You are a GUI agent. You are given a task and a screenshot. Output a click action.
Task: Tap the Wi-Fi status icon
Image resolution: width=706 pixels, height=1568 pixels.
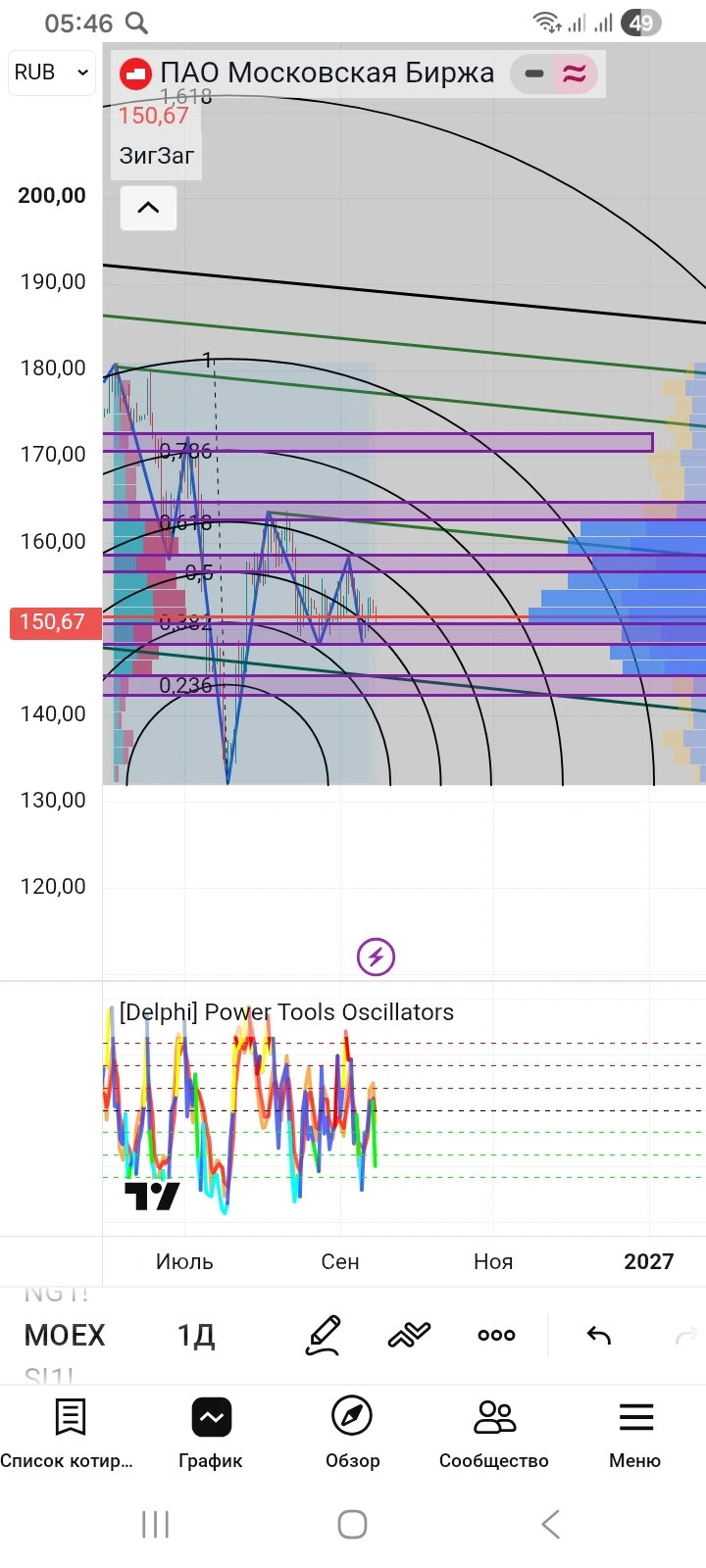coord(545,23)
